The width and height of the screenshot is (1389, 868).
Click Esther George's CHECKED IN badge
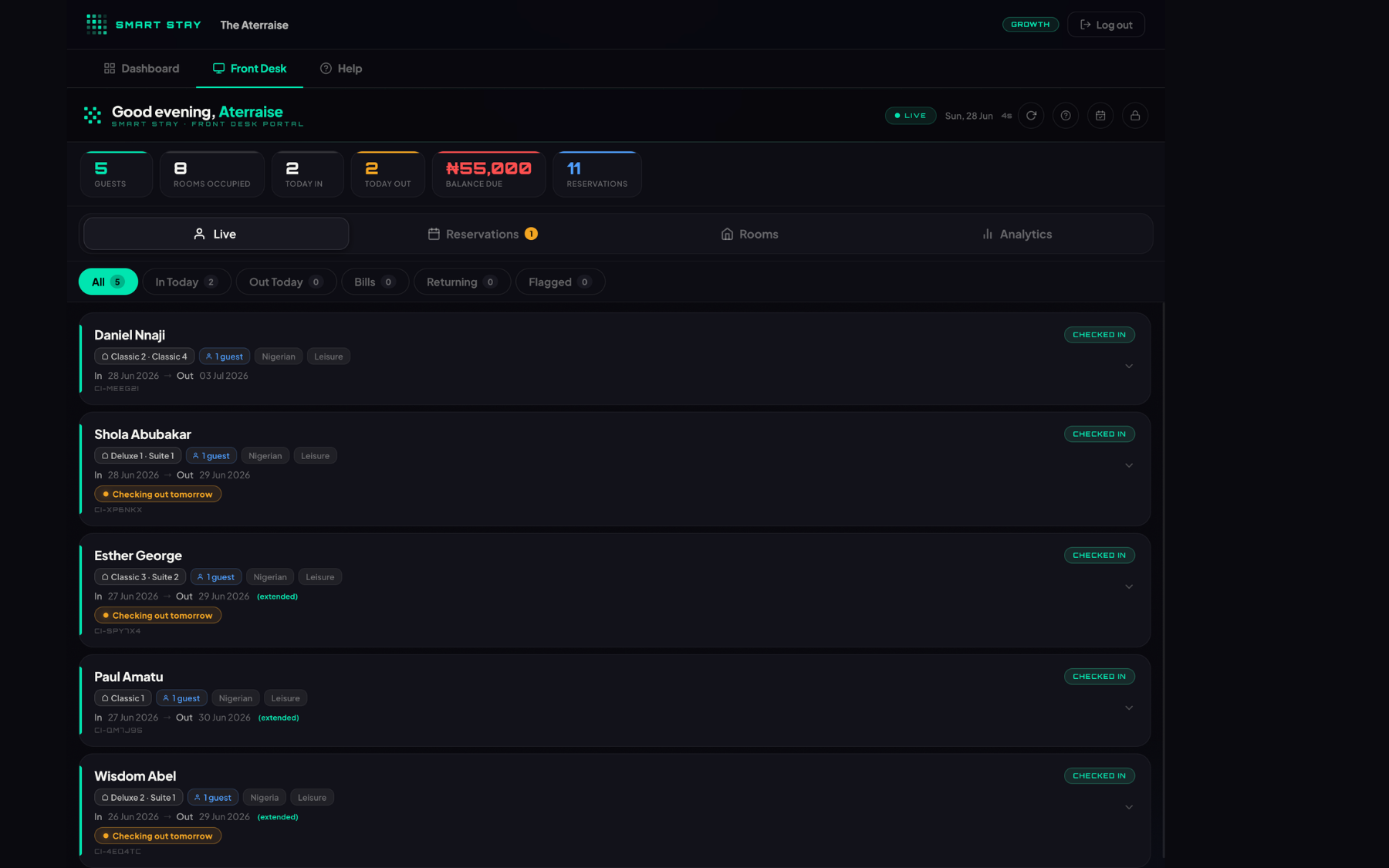1100,556
